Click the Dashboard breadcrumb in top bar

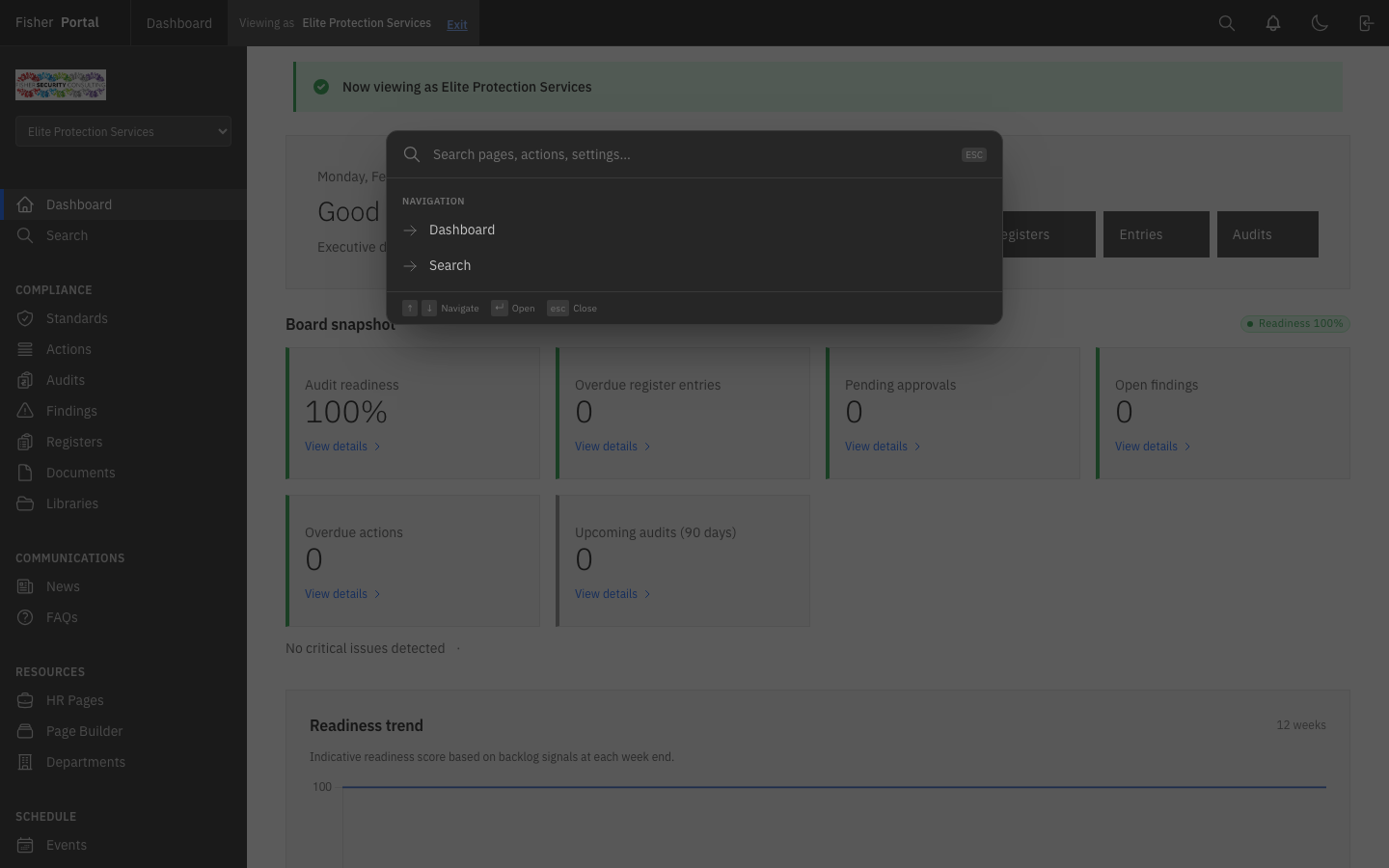pos(179,23)
